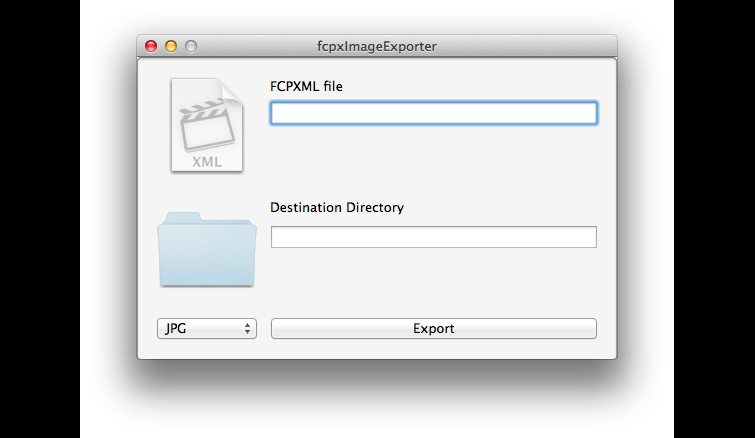Viewport: 755px width, 438px height.
Task: Open the JPG image format dropdown
Action: tap(207, 328)
